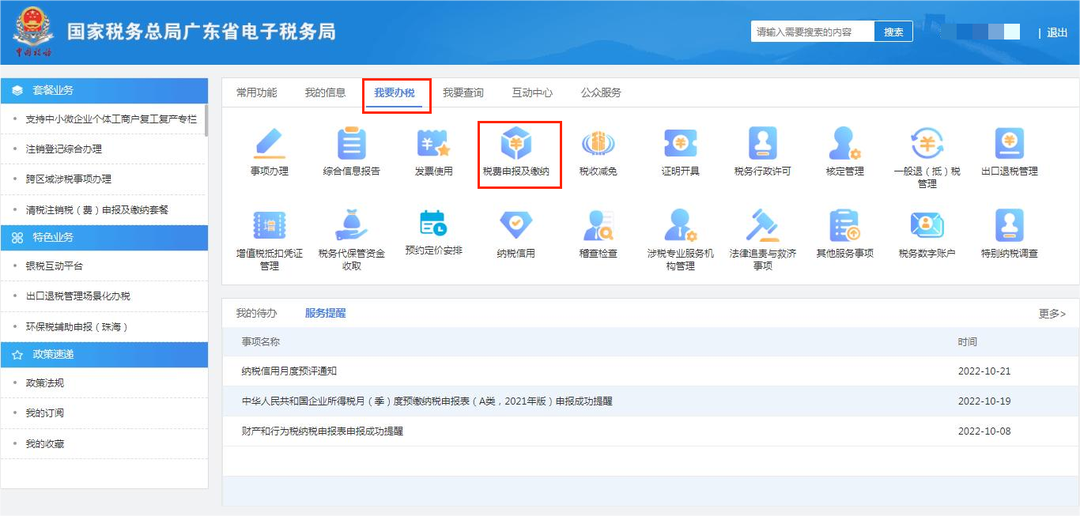1080x516 pixels.
Task: Open 特别纳税调查 icon
Action: coord(1009,225)
